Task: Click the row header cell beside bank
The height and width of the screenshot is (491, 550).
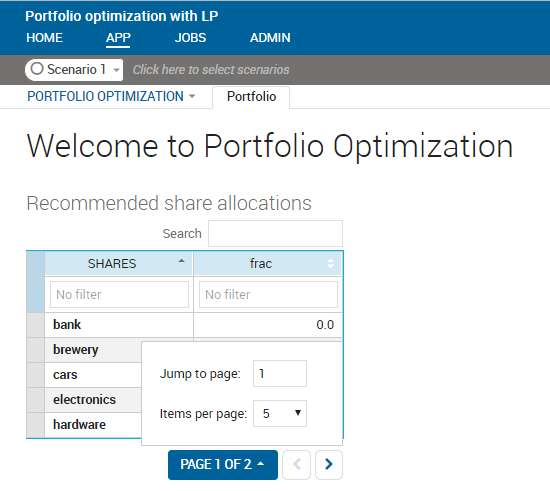Action: tap(35, 325)
